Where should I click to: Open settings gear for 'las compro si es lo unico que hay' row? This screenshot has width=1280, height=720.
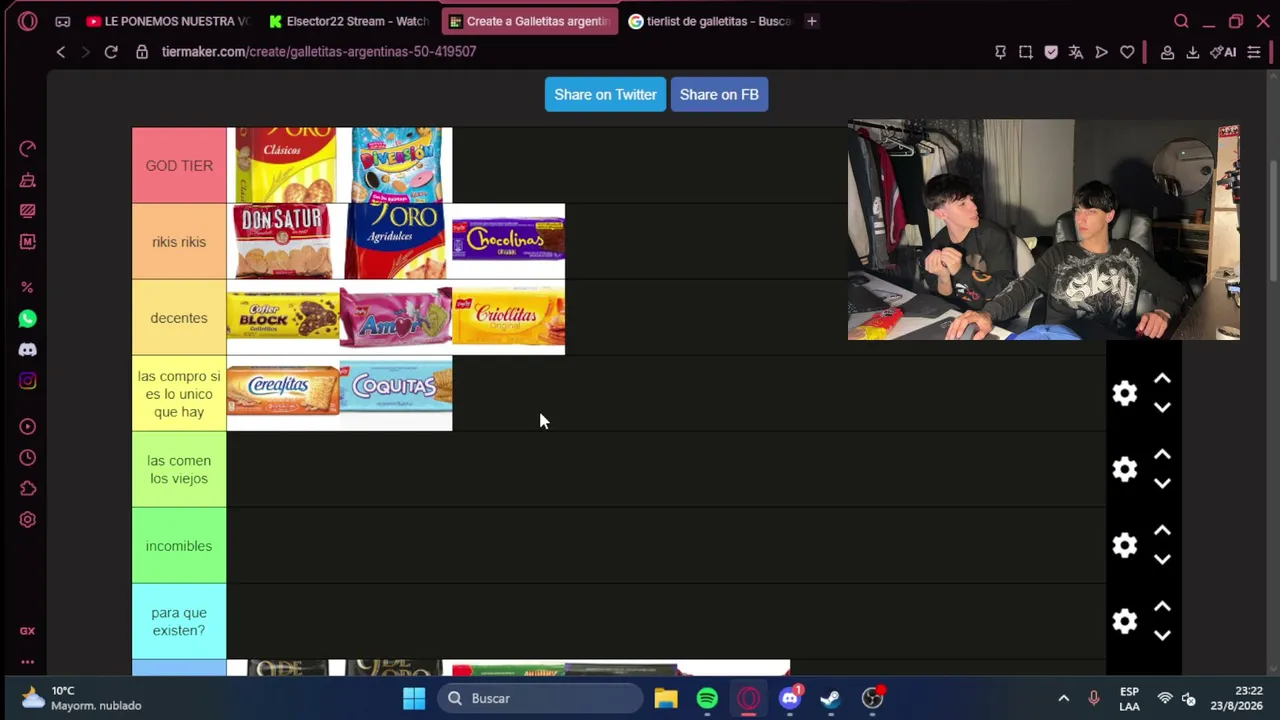1125,393
